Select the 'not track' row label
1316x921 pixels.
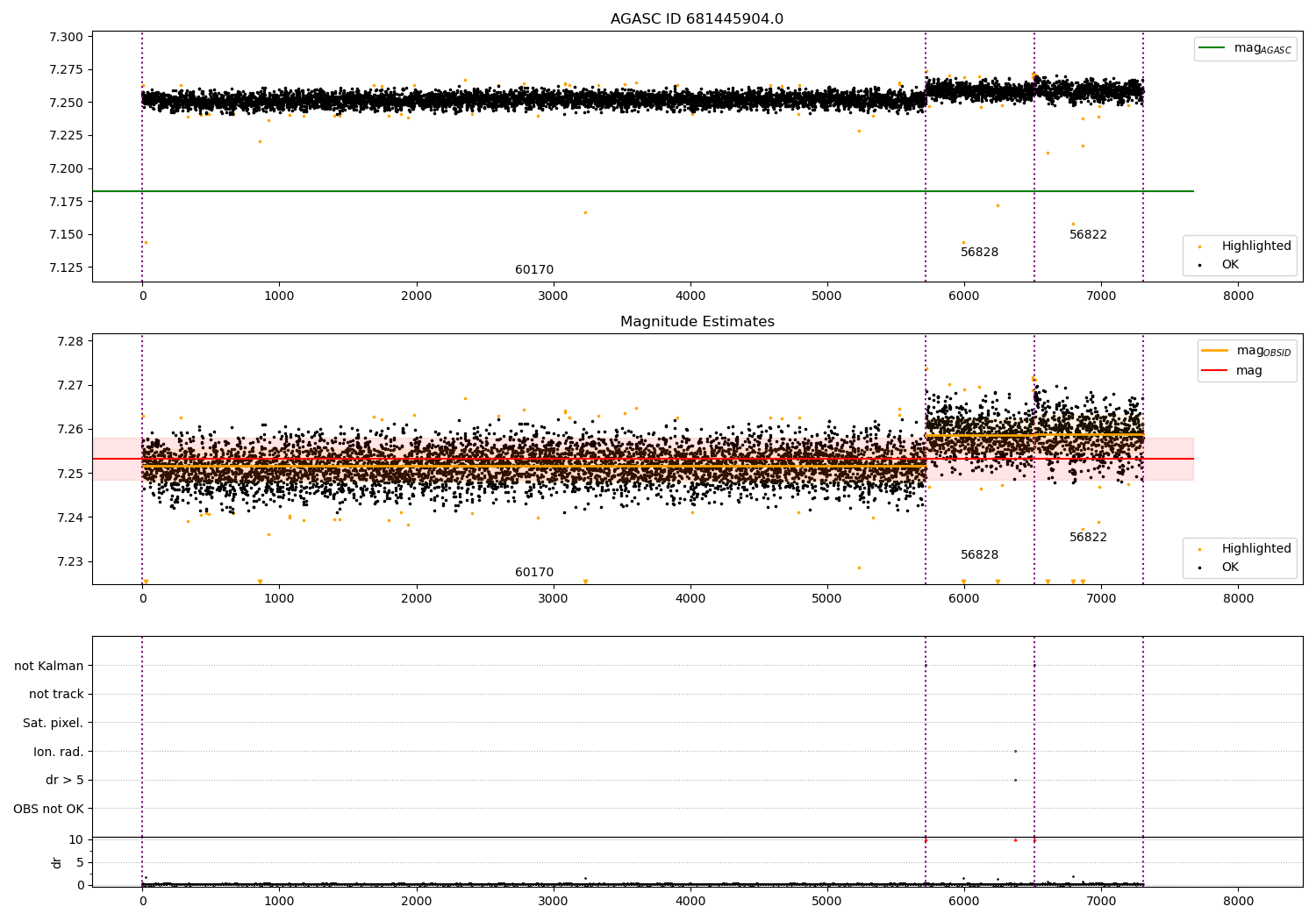point(56,694)
